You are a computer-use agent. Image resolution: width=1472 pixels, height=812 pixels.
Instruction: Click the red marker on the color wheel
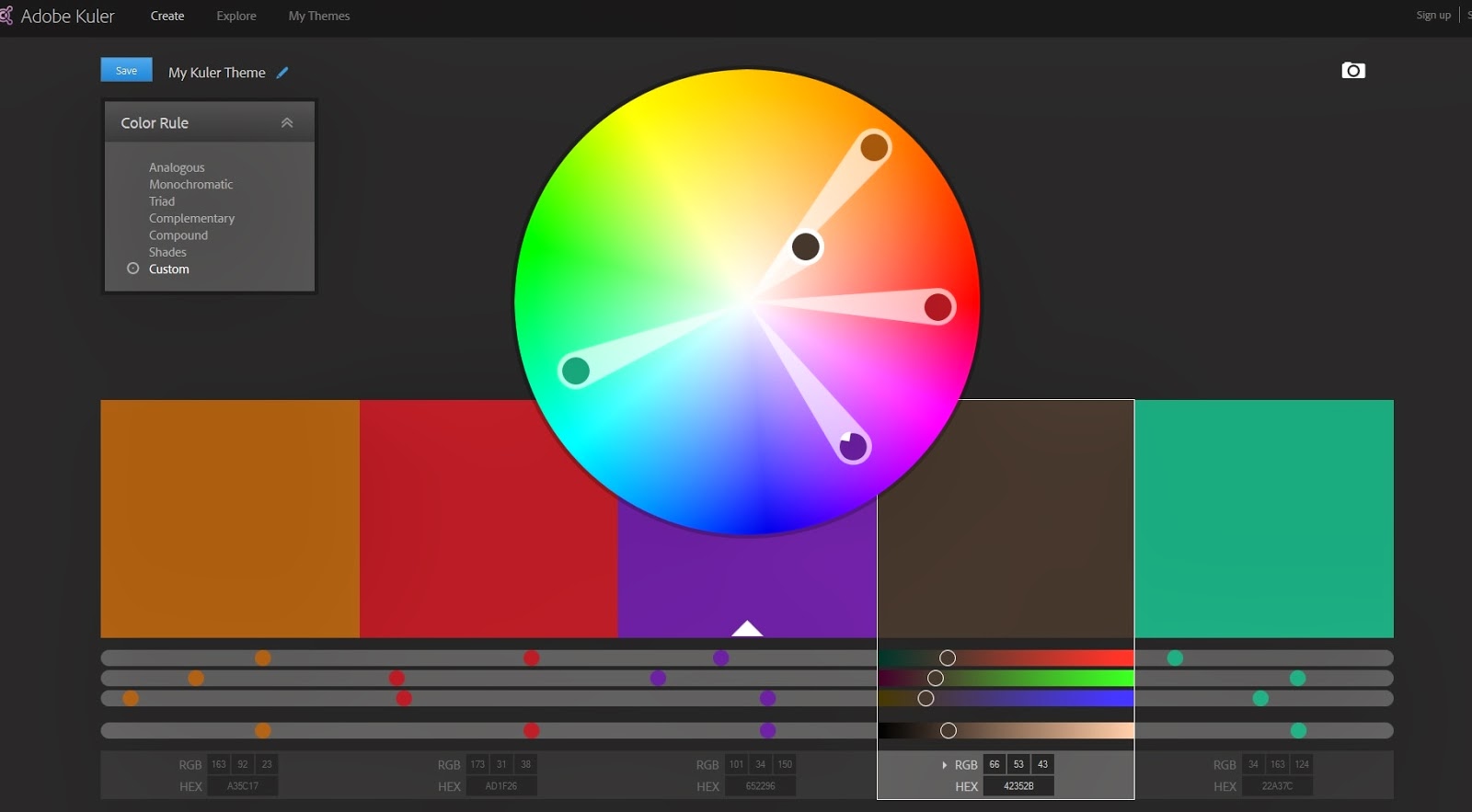tap(938, 307)
